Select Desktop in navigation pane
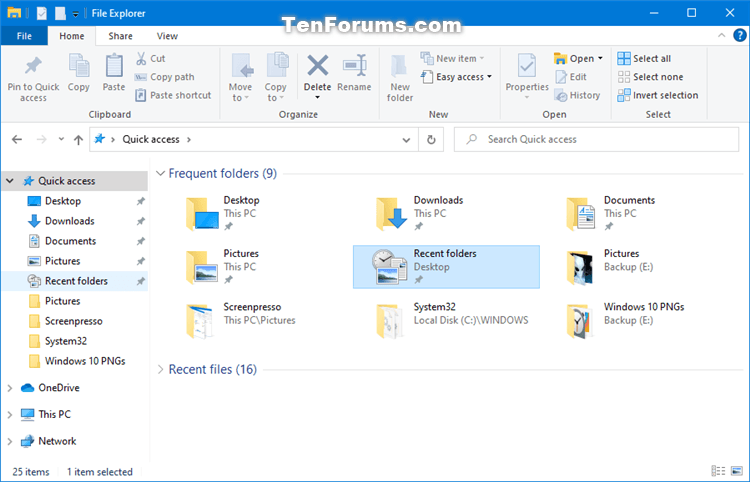 point(75,201)
